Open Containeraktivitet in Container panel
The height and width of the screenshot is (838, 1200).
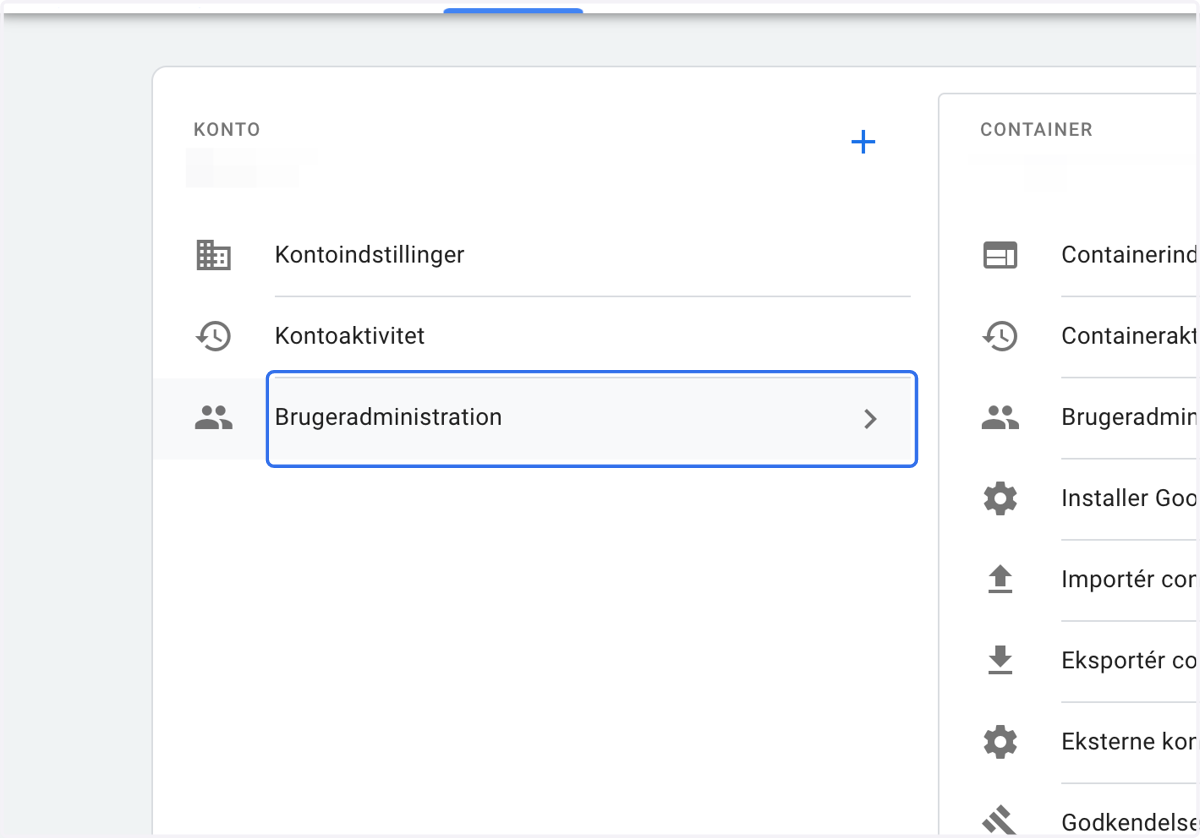pos(1129,336)
